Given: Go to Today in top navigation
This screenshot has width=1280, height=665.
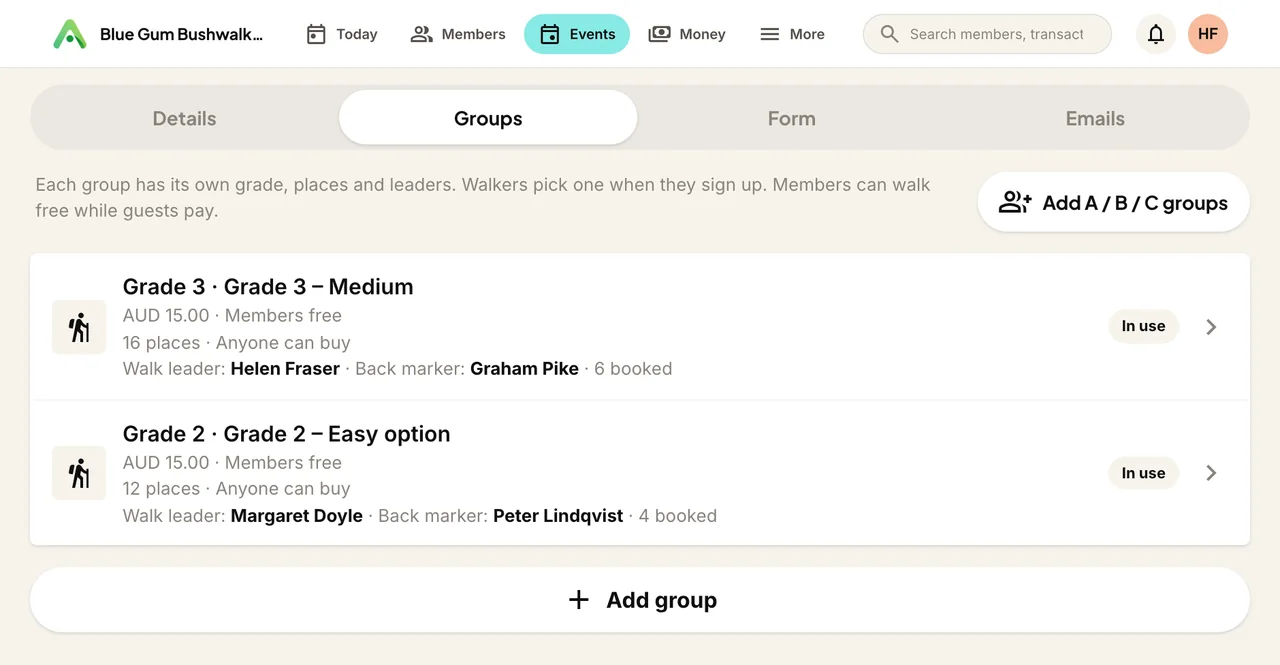Looking at the screenshot, I should coord(342,34).
